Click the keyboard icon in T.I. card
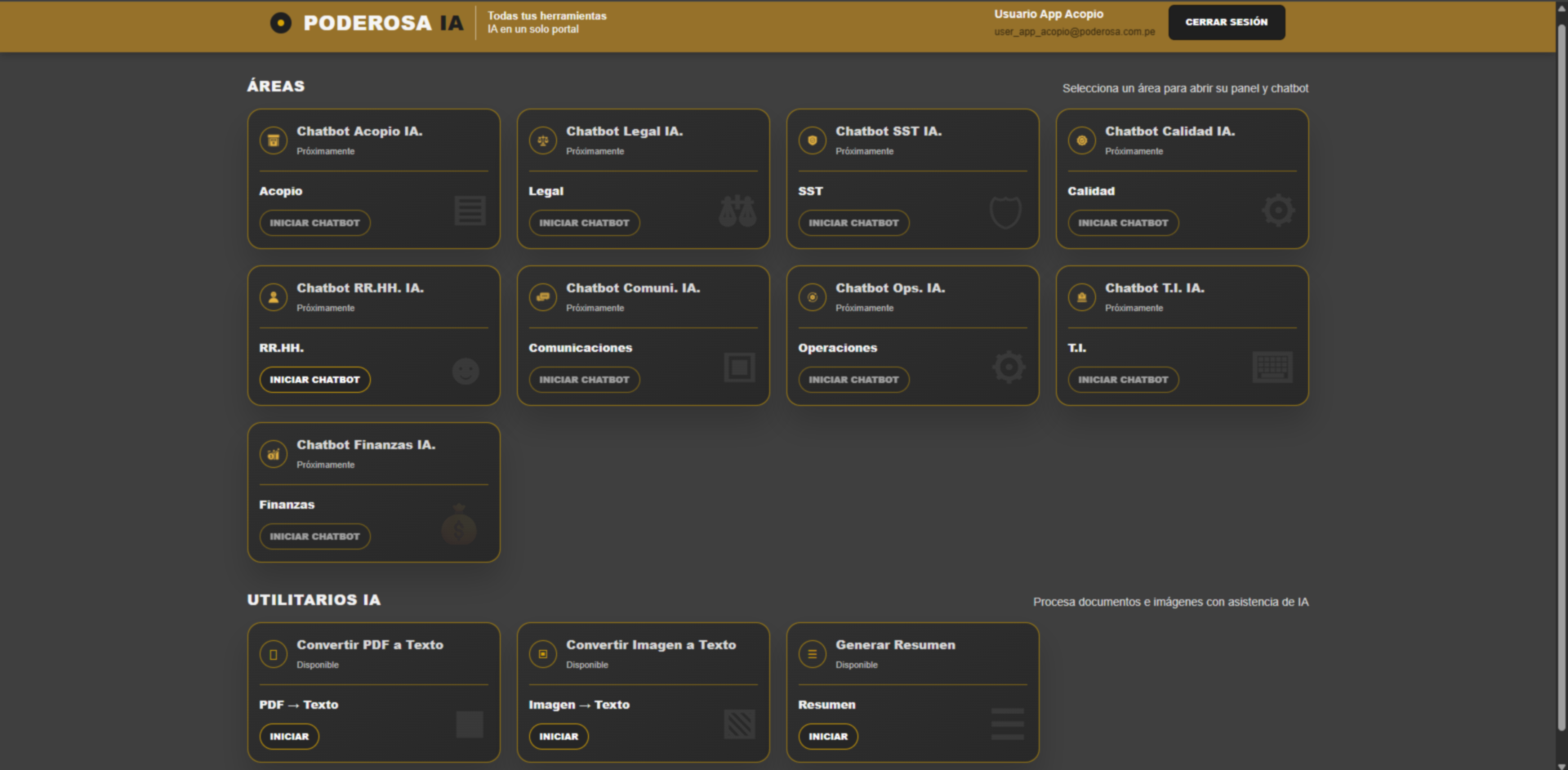1568x770 pixels. [1272, 367]
